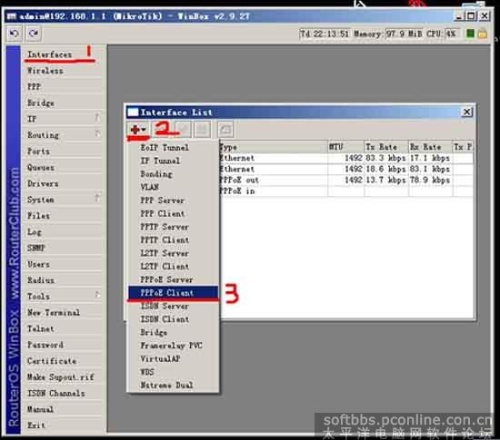Image resolution: width=500 pixels, height=440 pixels.
Task: Open Queues in the sidebar
Action: 41,167
